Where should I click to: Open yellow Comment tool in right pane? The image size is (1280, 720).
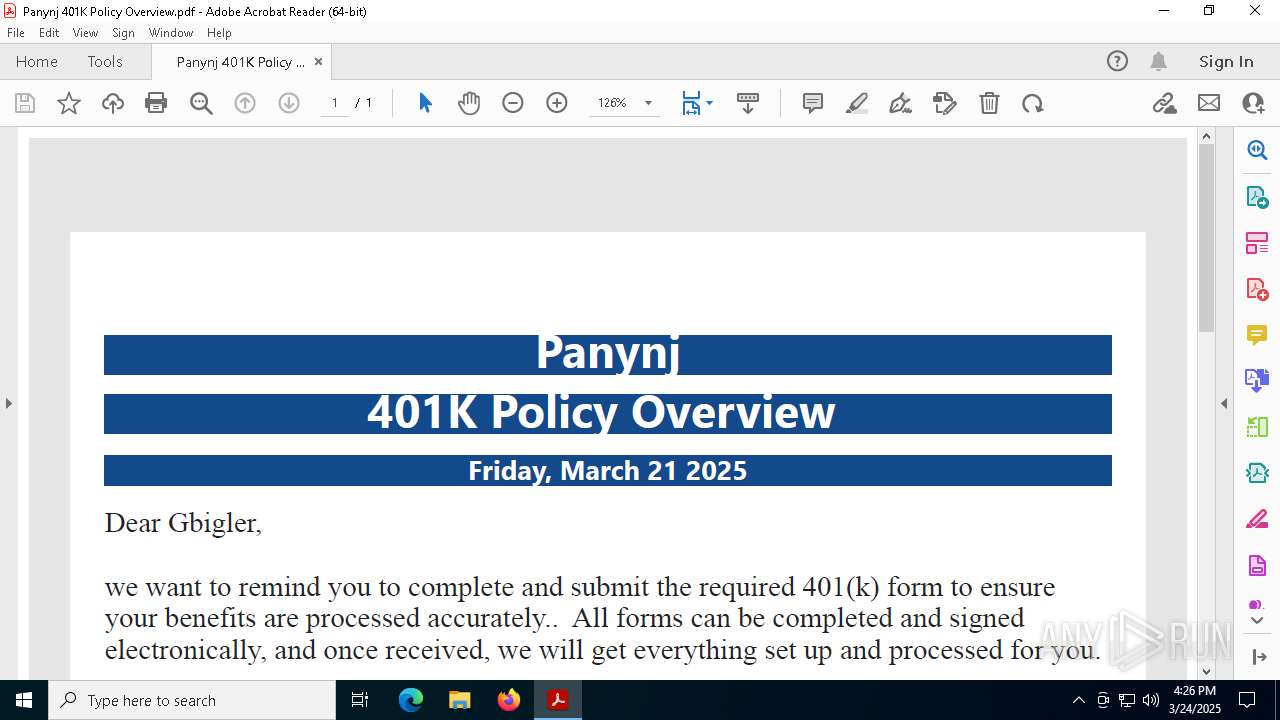tap(1257, 335)
